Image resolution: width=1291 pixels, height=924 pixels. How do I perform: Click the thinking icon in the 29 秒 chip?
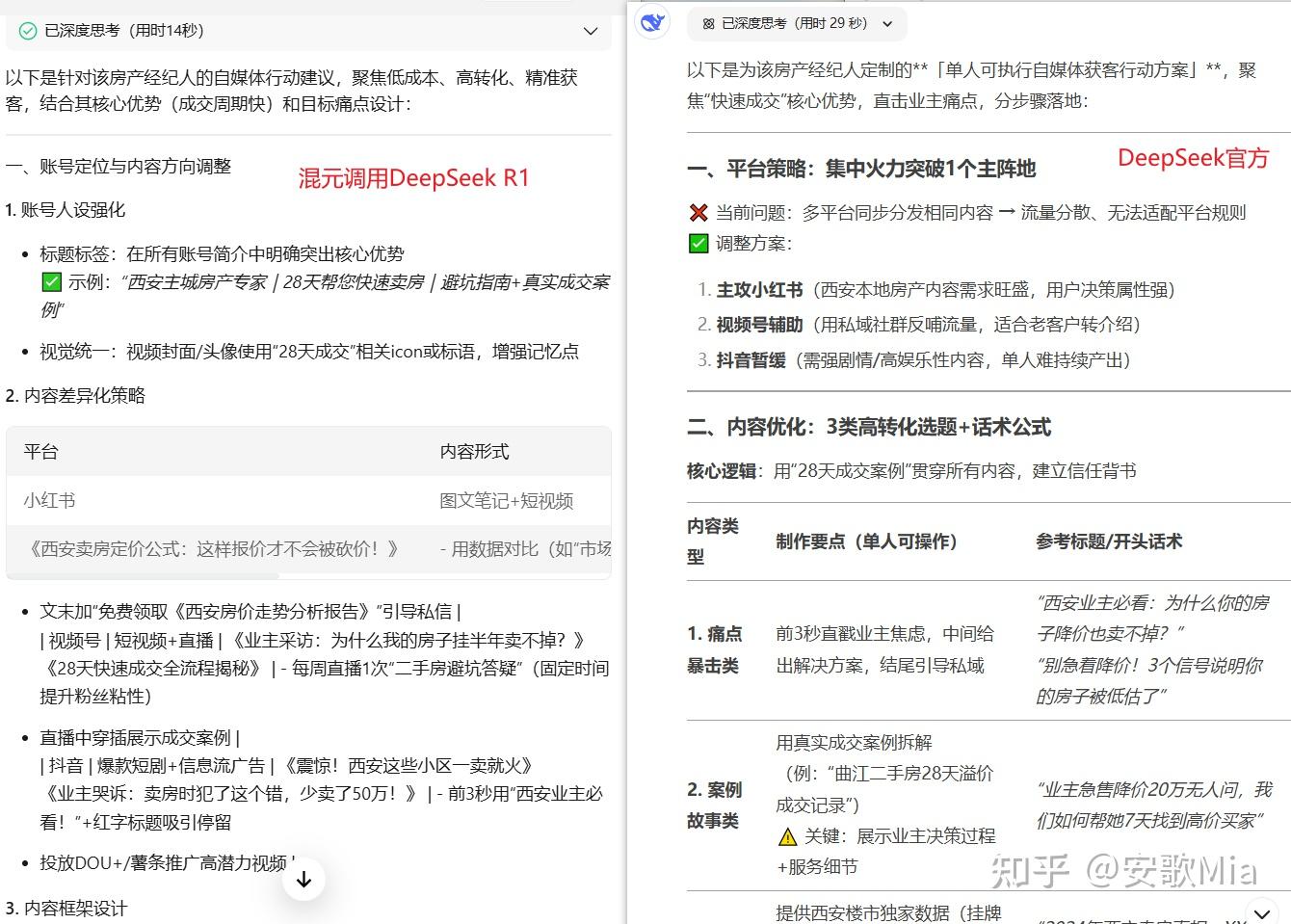709,23
